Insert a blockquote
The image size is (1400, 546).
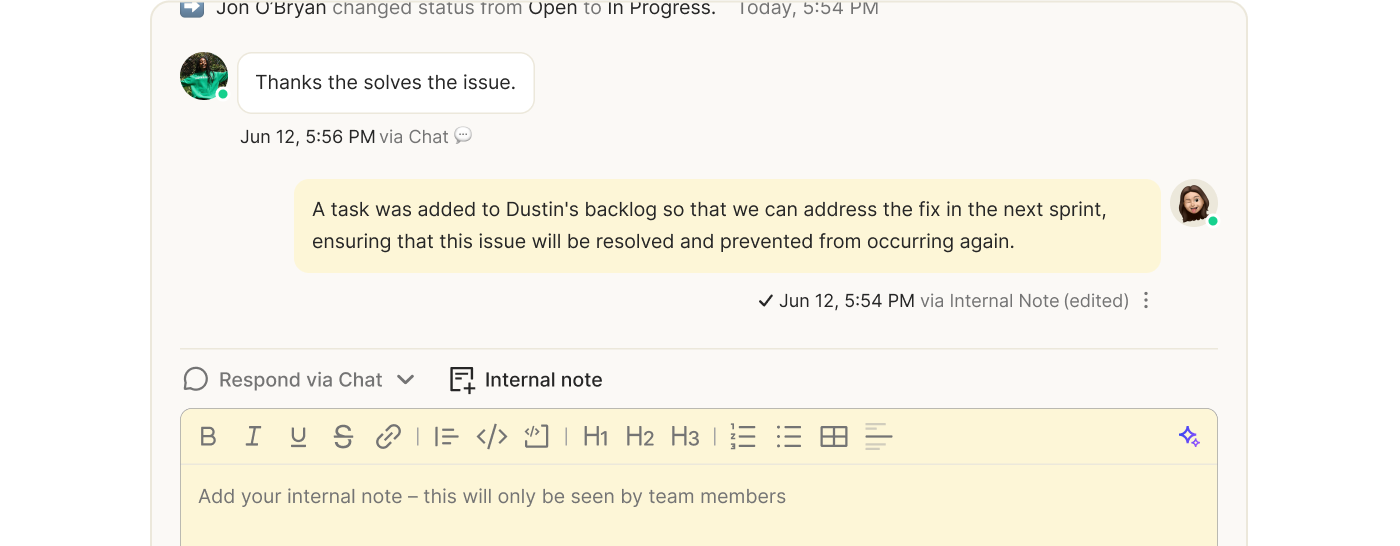pyautogui.click(x=446, y=436)
